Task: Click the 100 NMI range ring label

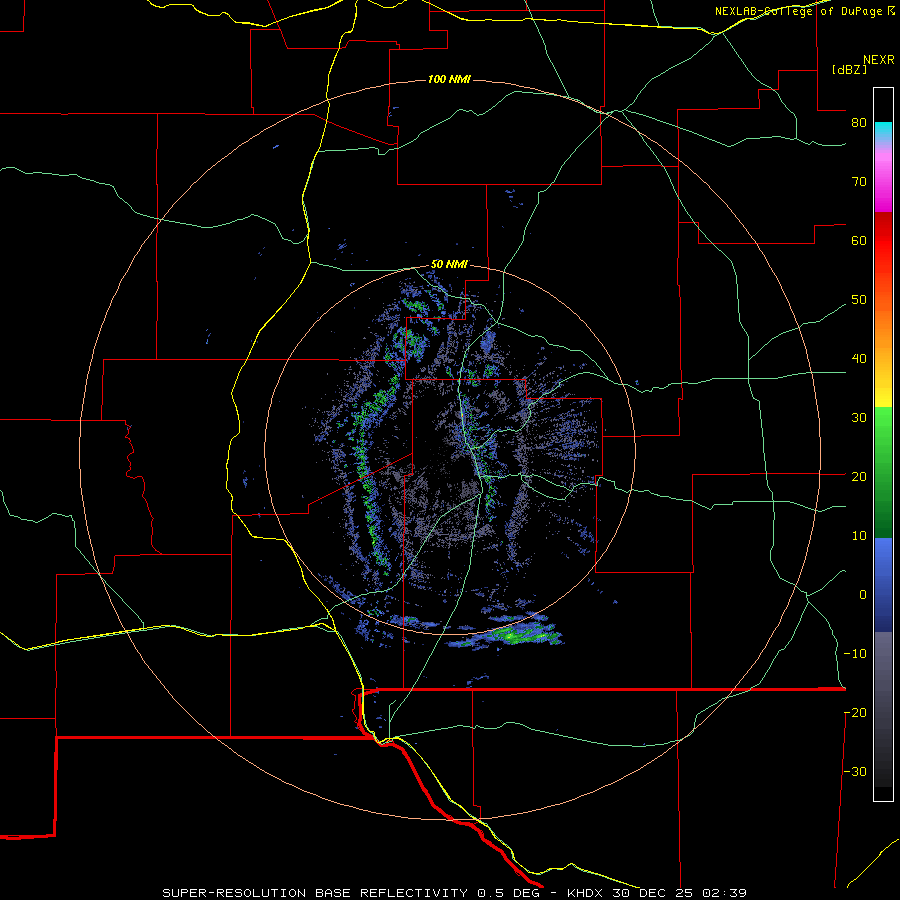Action: click(x=449, y=79)
